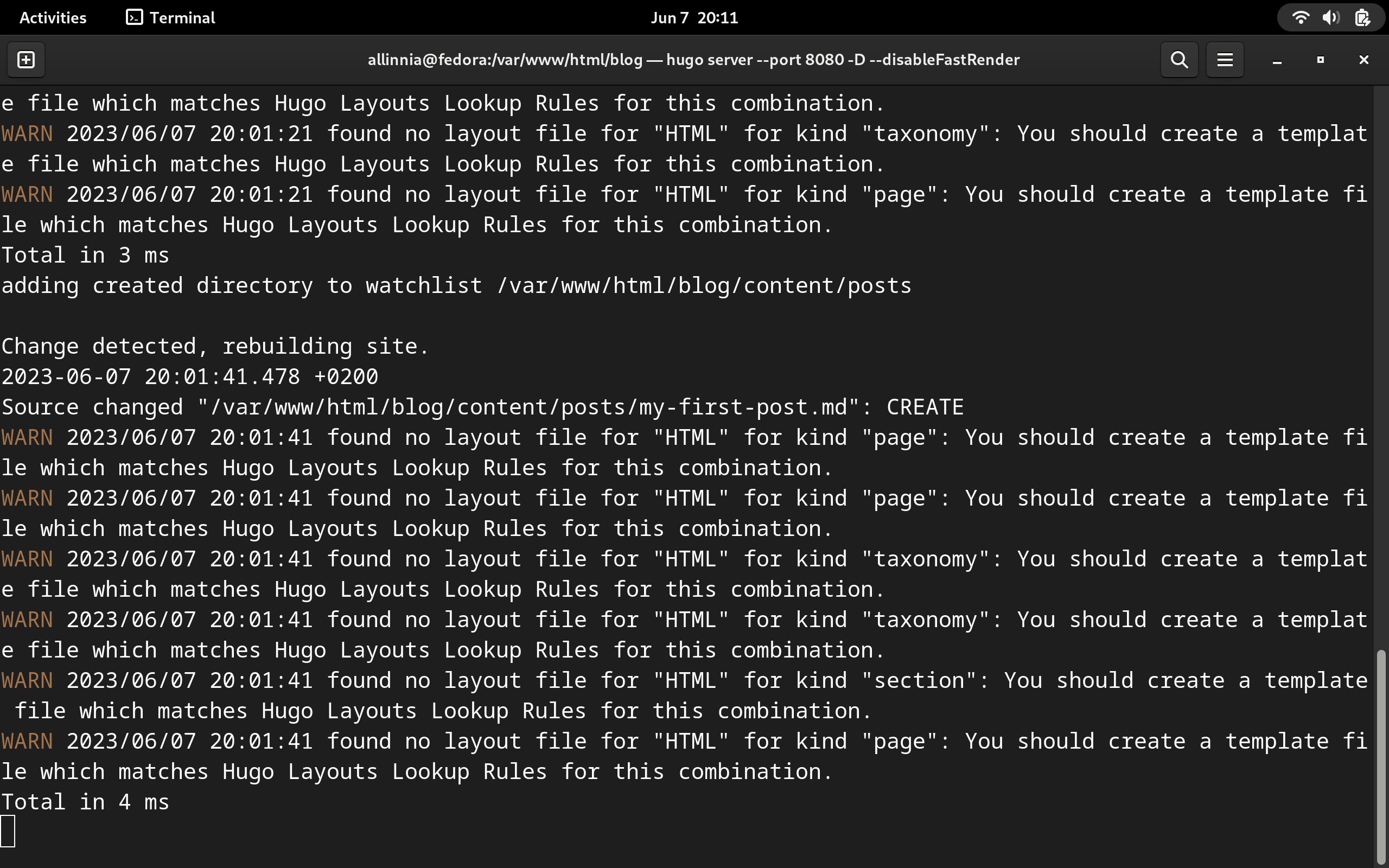This screenshot has width=1389, height=868.
Task: Click the hugo server window title text
Action: [x=693, y=60]
